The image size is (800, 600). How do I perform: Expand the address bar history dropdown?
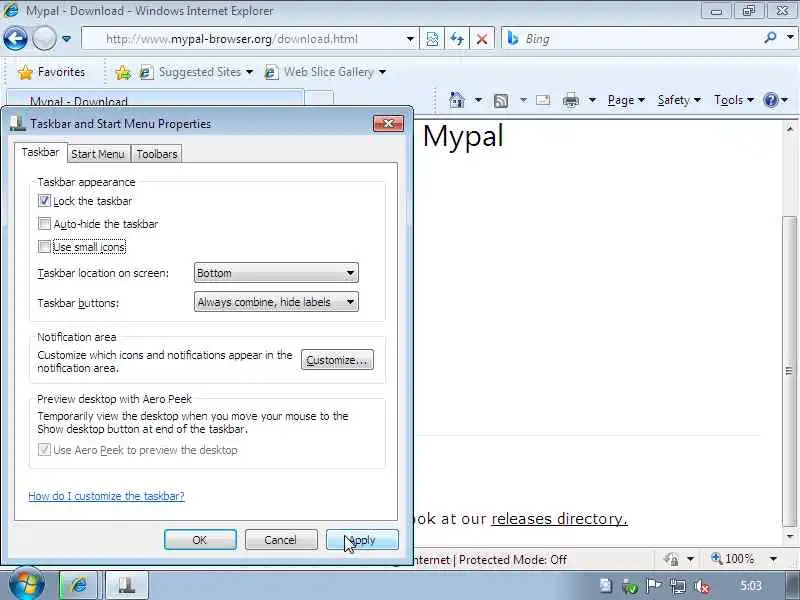pos(410,39)
